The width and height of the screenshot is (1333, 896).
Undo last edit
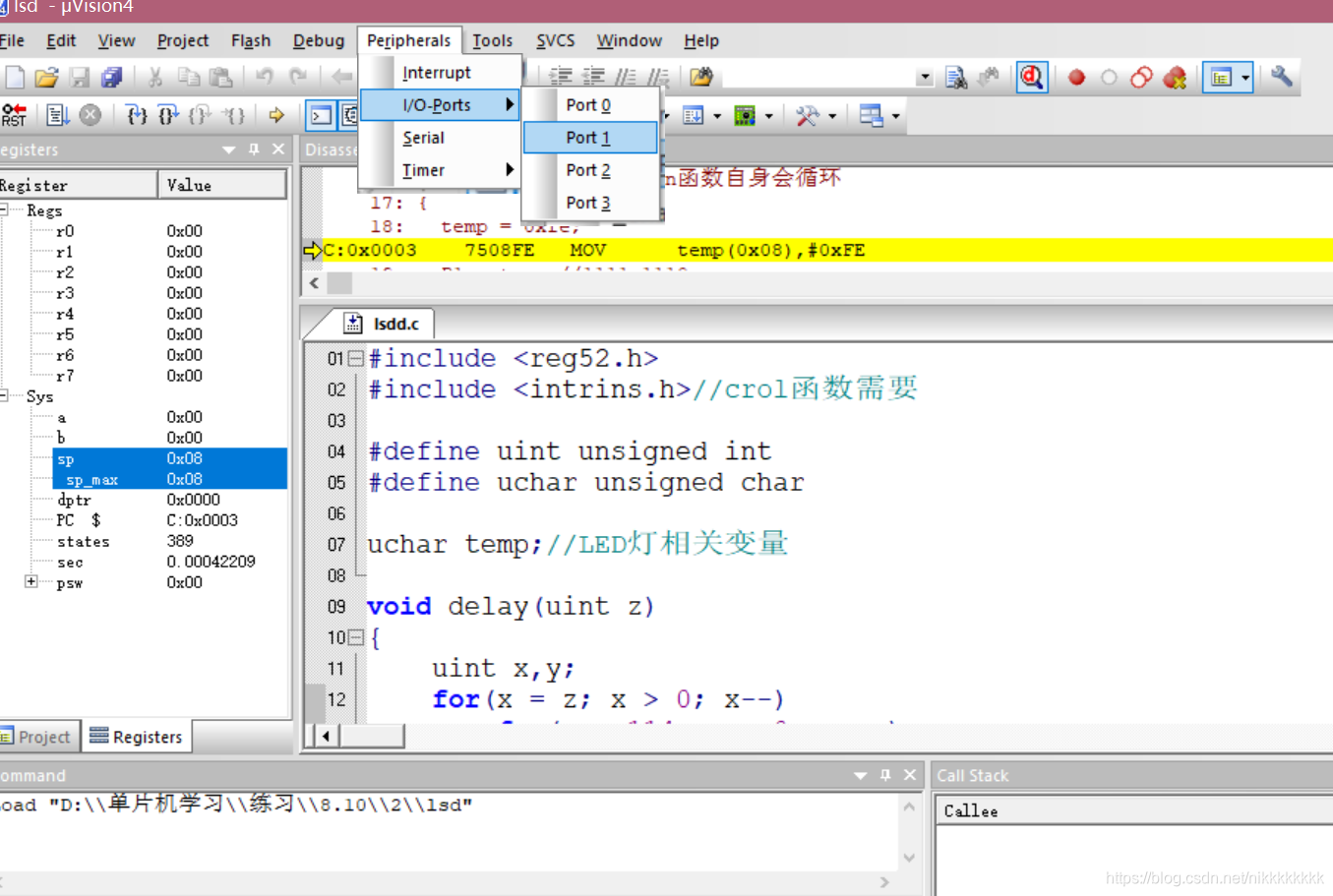tap(265, 77)
